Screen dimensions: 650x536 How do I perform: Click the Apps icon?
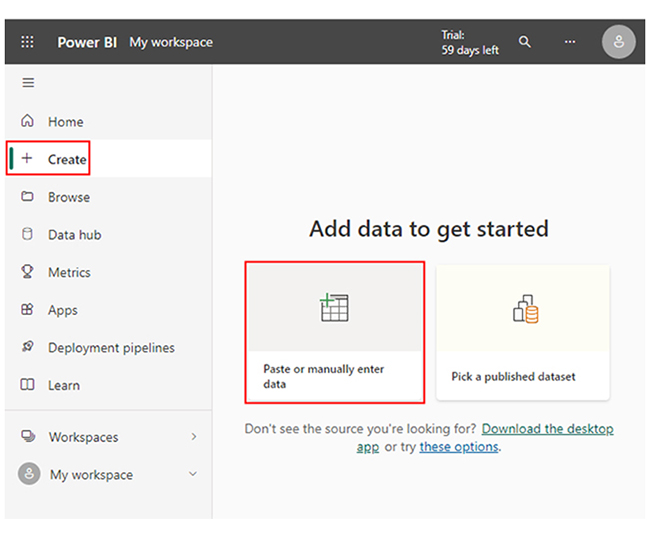point(27,309)
